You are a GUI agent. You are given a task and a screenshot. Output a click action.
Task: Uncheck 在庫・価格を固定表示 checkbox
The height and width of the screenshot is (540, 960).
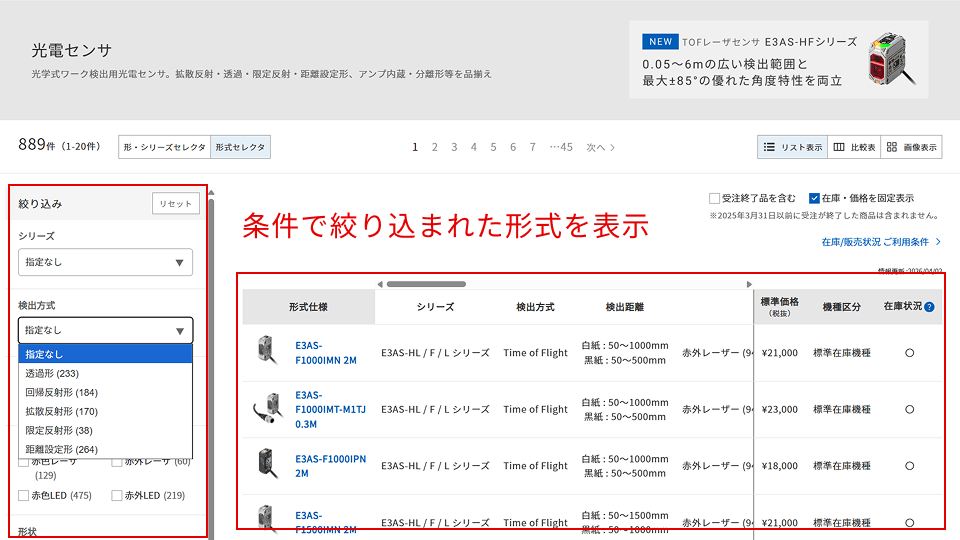point(815,198)
